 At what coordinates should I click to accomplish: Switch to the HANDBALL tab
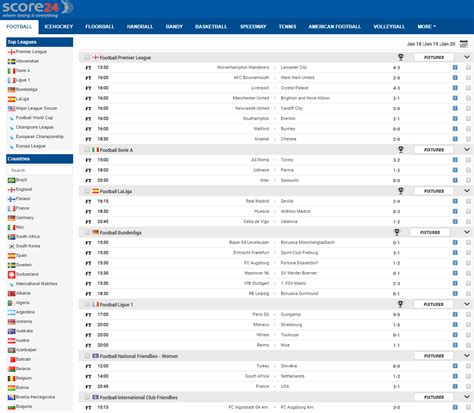140,27
